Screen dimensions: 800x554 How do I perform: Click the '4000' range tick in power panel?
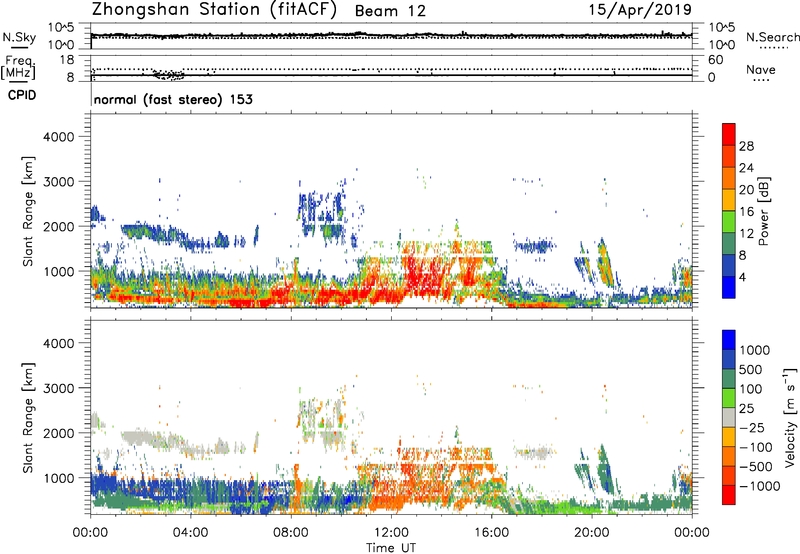(x=59, y=137)
